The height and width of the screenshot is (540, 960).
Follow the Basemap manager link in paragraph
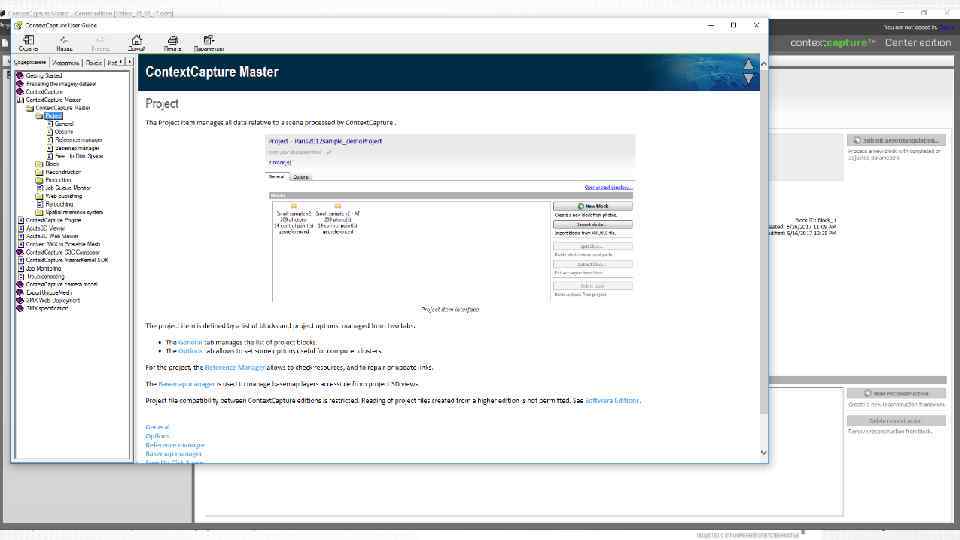point(187,384)
